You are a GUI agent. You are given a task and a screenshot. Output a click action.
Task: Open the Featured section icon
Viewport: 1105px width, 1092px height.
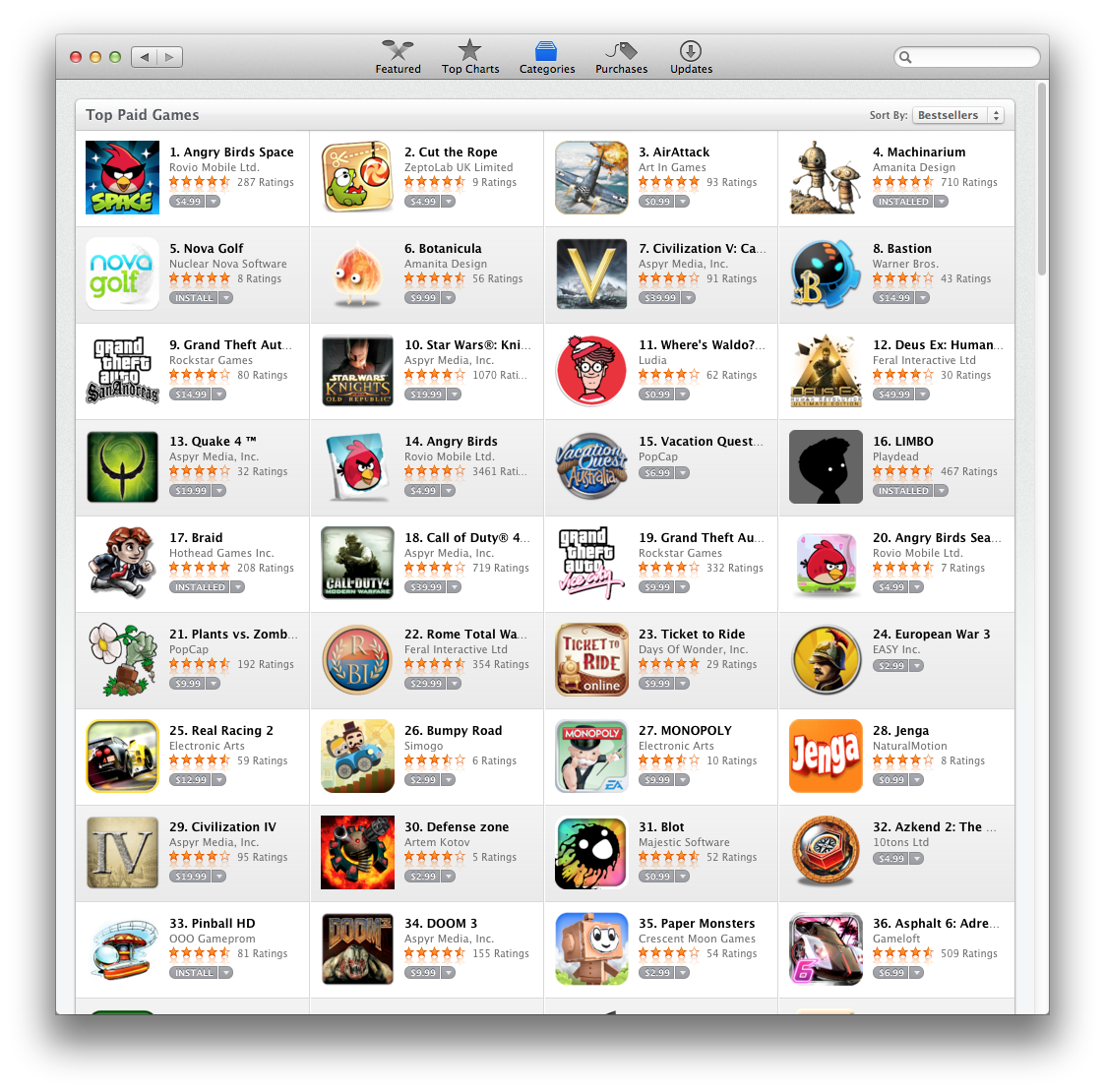coord(398,50)
